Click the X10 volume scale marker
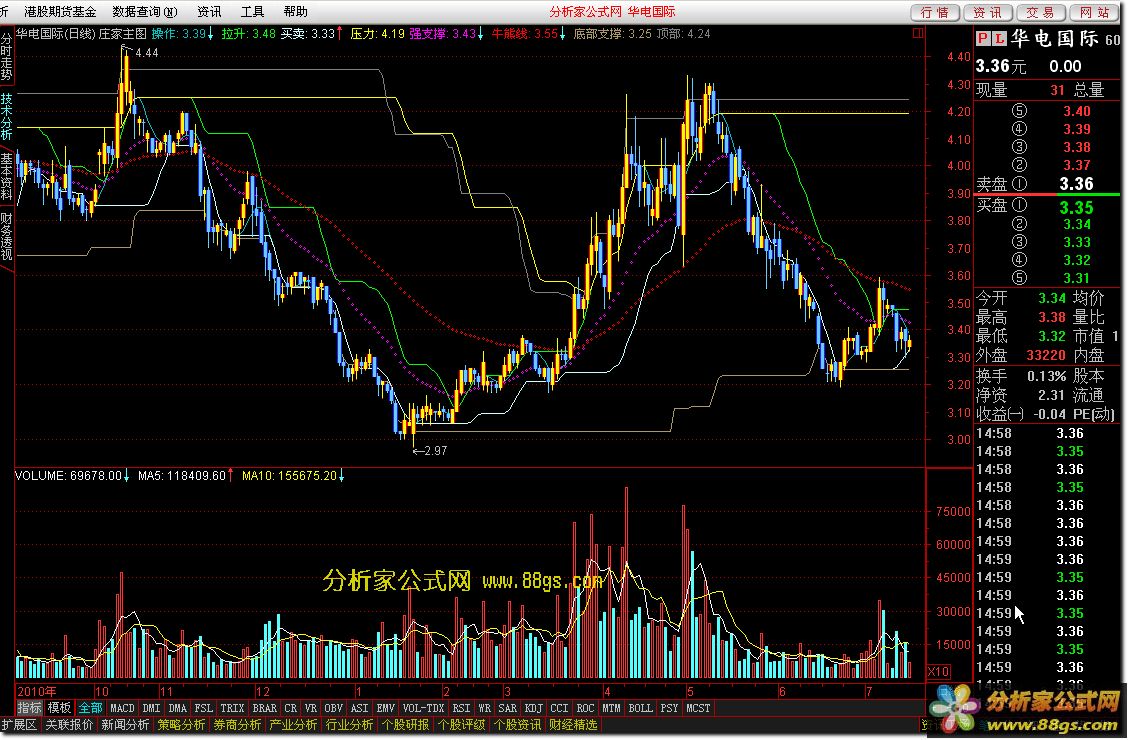This screenshot has height=740, width=1129. pos(937,671)
